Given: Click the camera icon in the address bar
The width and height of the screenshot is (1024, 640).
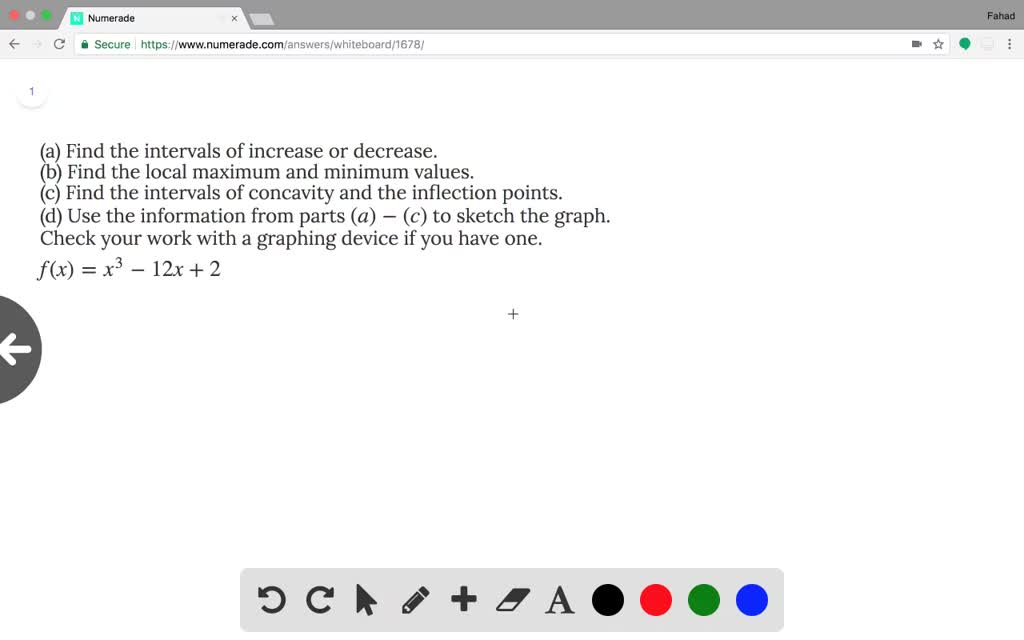Looking at the screenshot, I should coord(916,44).
